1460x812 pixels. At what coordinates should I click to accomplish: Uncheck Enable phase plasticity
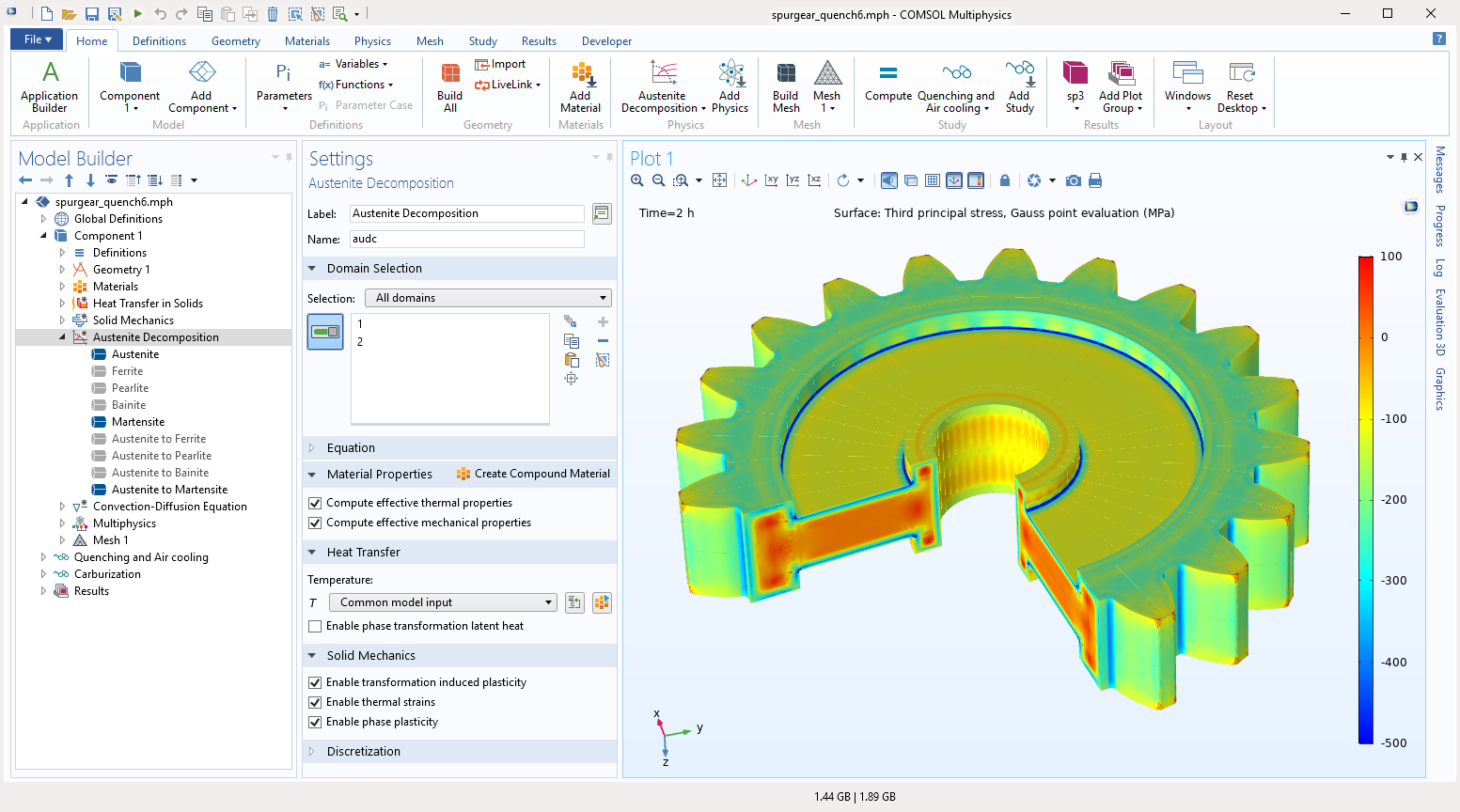click(314, 720)
